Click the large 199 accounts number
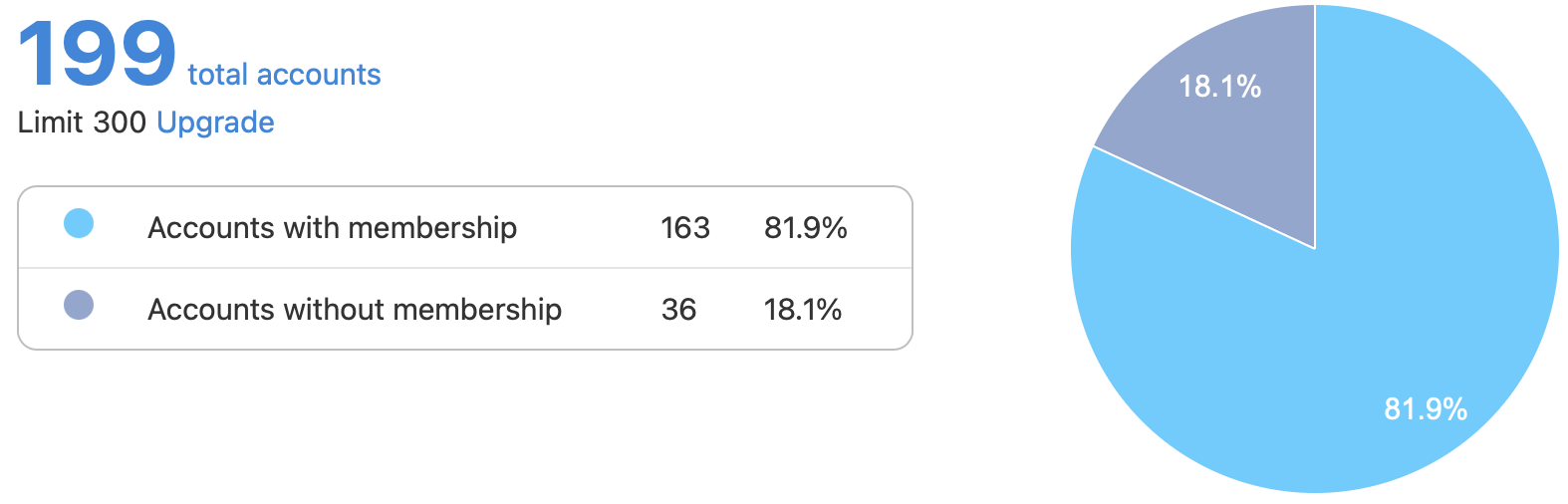Image resolution: width=1568 pixels, height=504 pixels. [97, 54]
